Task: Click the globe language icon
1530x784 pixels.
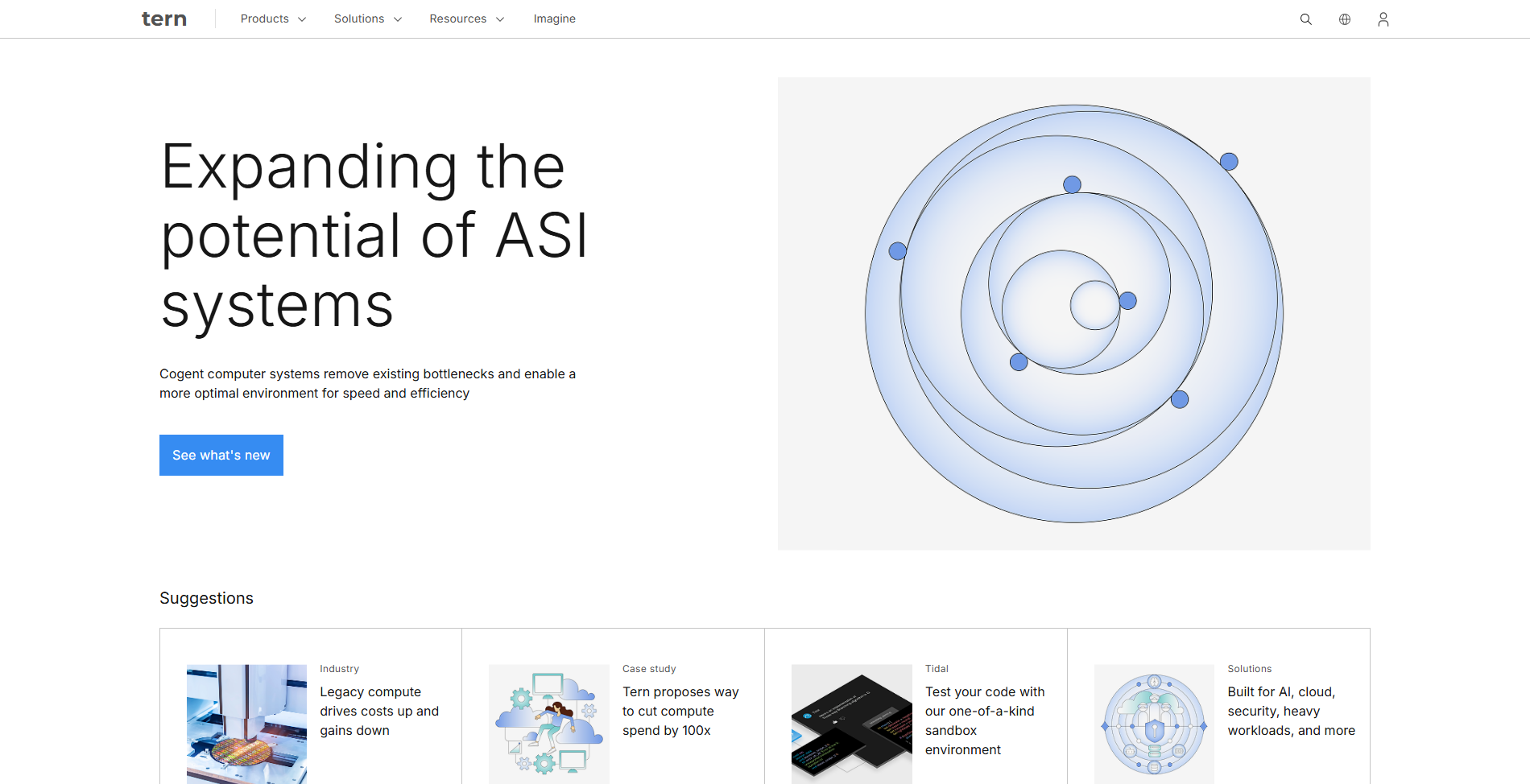Action: pos(1344,19)
